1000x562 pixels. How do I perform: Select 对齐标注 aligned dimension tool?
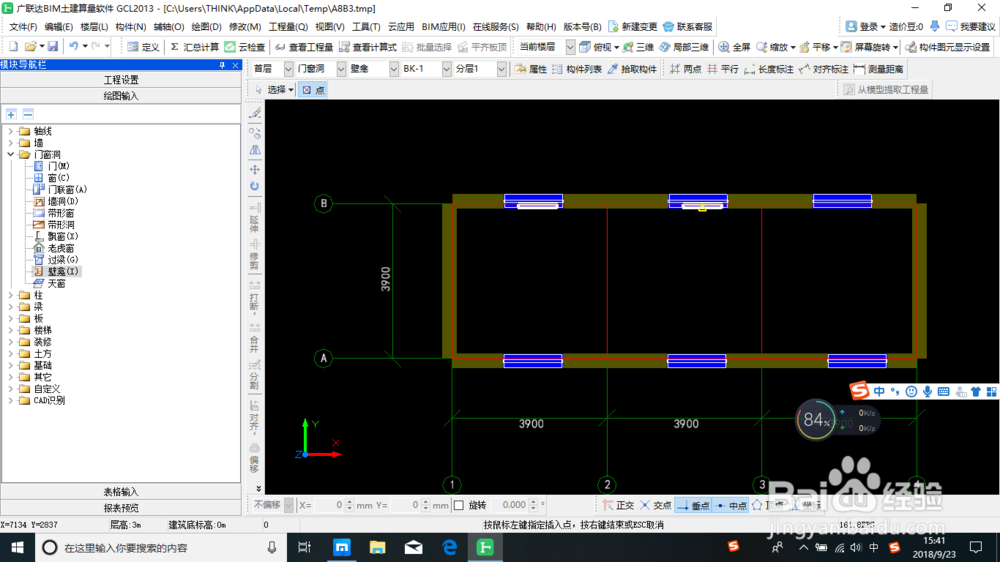pos(823,69)
